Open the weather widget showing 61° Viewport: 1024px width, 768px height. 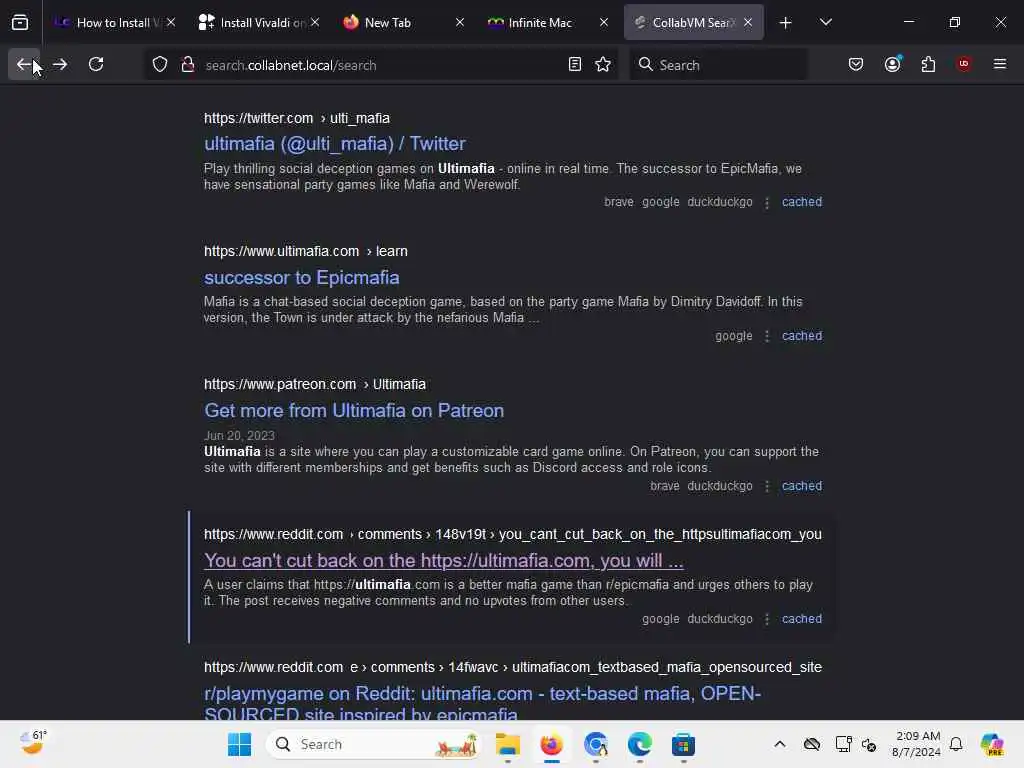(x=33, y=743)
